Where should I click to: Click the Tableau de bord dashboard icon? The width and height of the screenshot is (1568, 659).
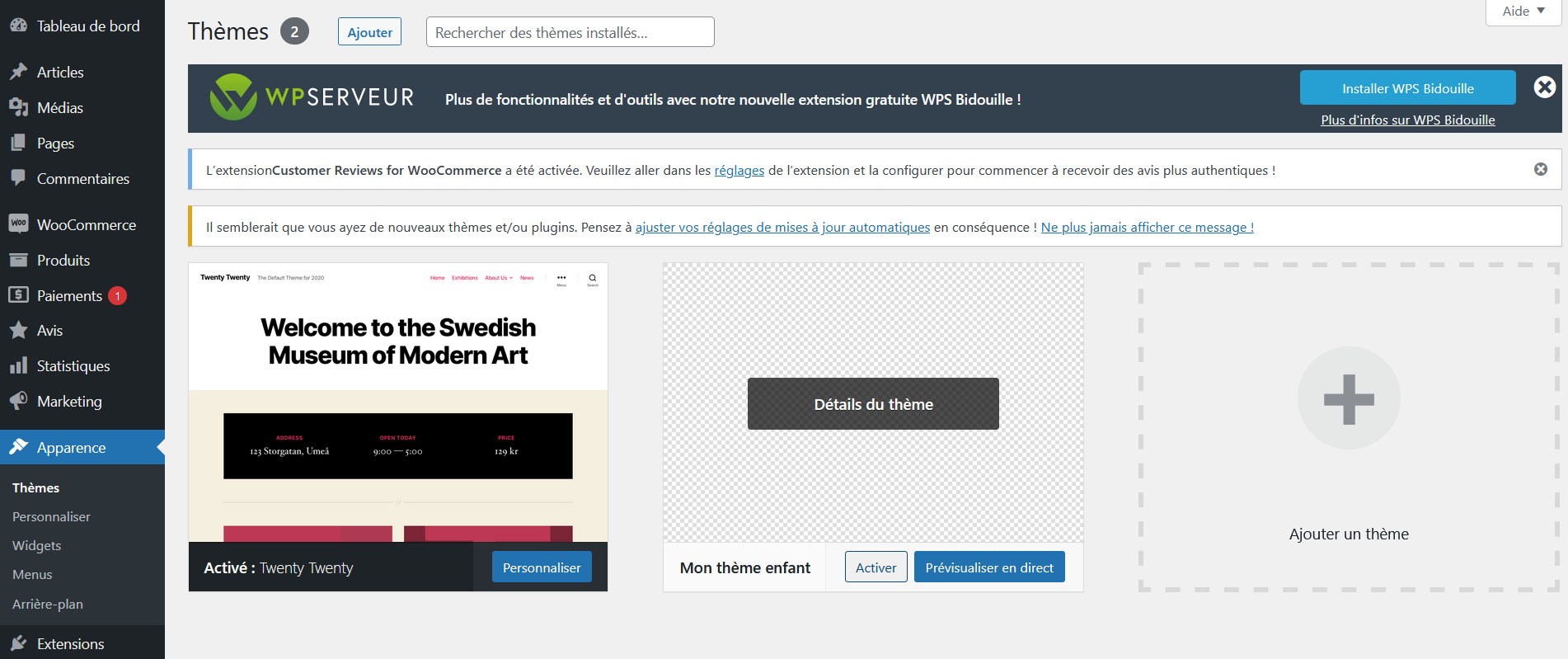pyautogui.click(x=19, y=26)
